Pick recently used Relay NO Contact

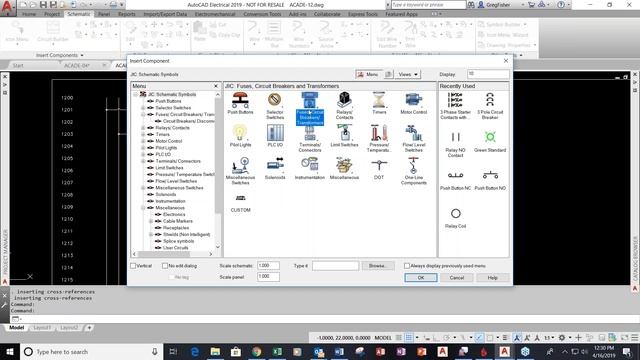[x=455, y=137]
